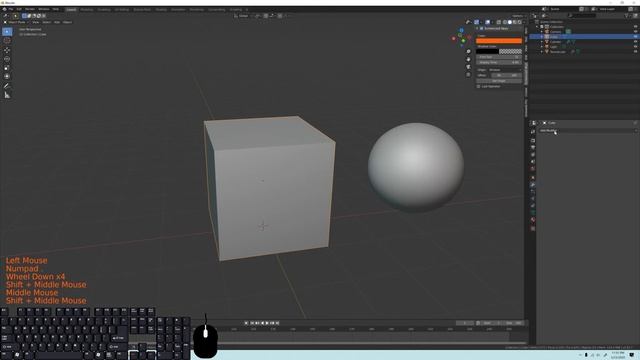Open the Tool properties tab

click(533, 132)
